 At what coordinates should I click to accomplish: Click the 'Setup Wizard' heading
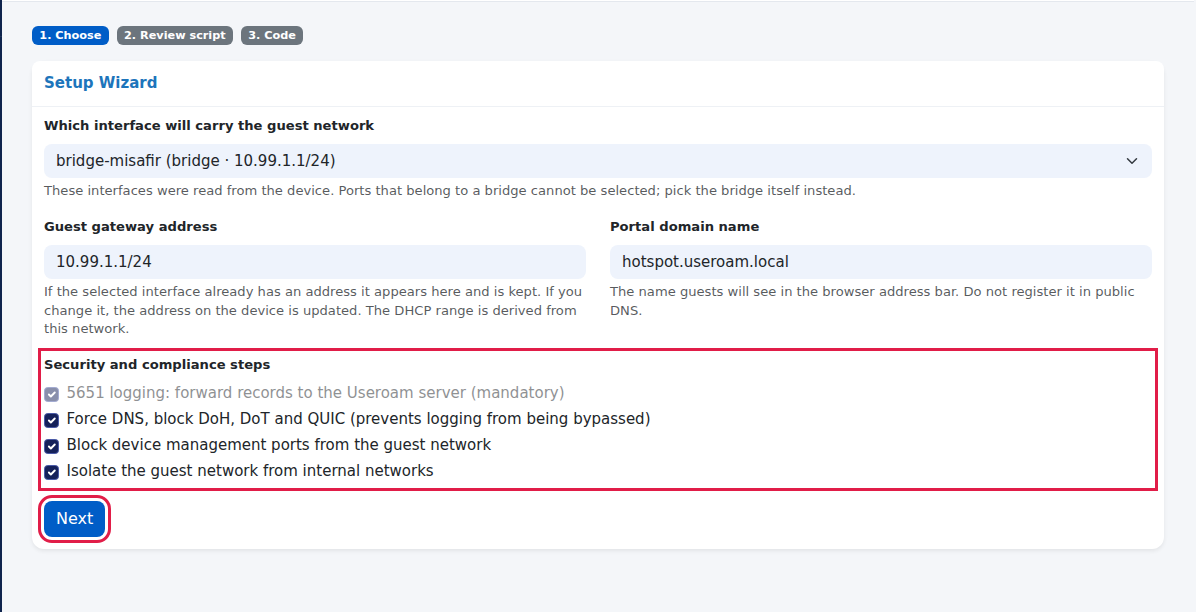101,82
